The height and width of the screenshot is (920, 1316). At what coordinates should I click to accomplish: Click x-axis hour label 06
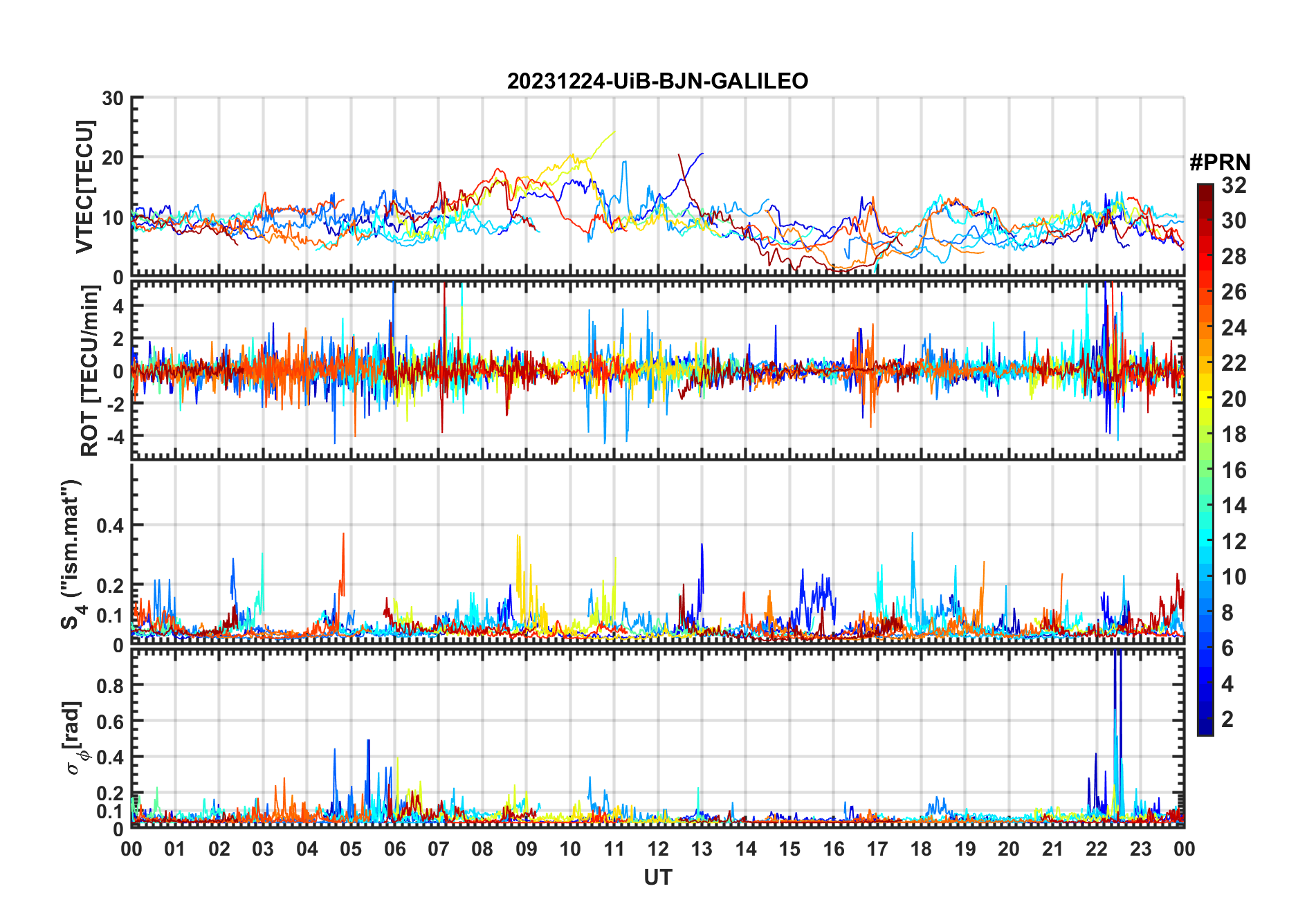395,849
